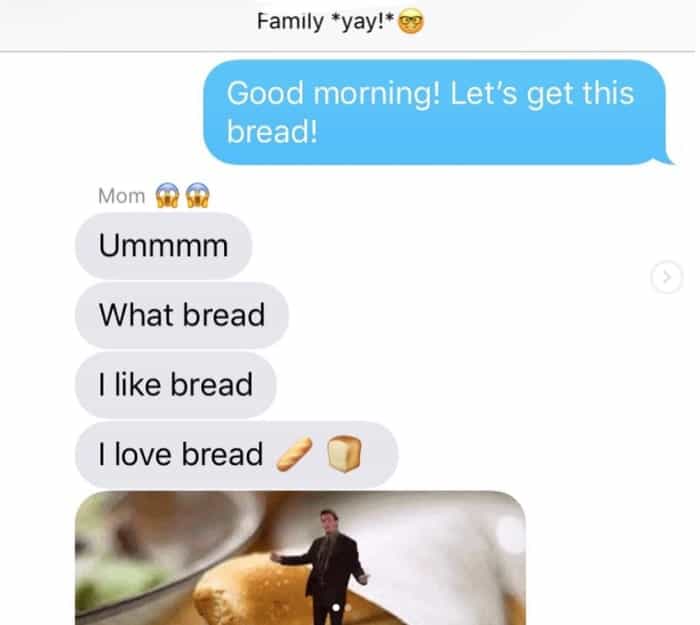Image resolution: width=700 pixels, height=625 pixels.
Task: Click the baguette emoji
Action: pyautogui.click(x=295, y=454)
